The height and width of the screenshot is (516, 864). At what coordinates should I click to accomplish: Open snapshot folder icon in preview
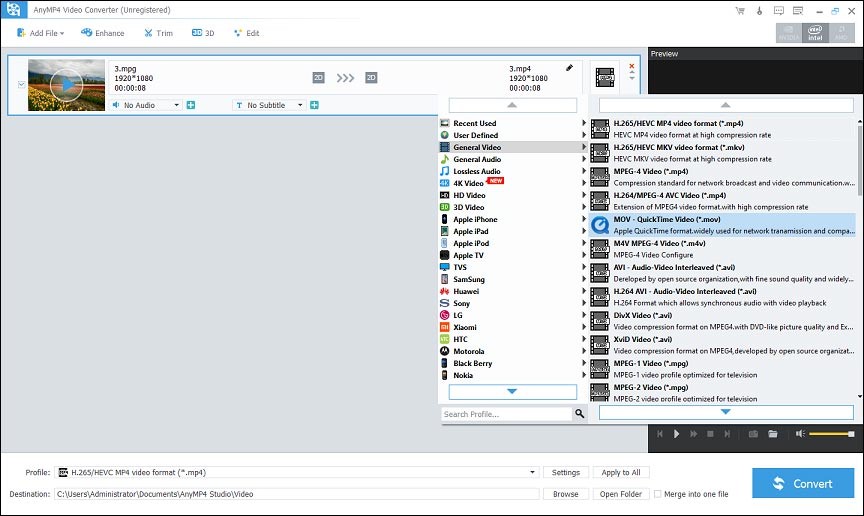pyautogui.click(x=773, y=434)
